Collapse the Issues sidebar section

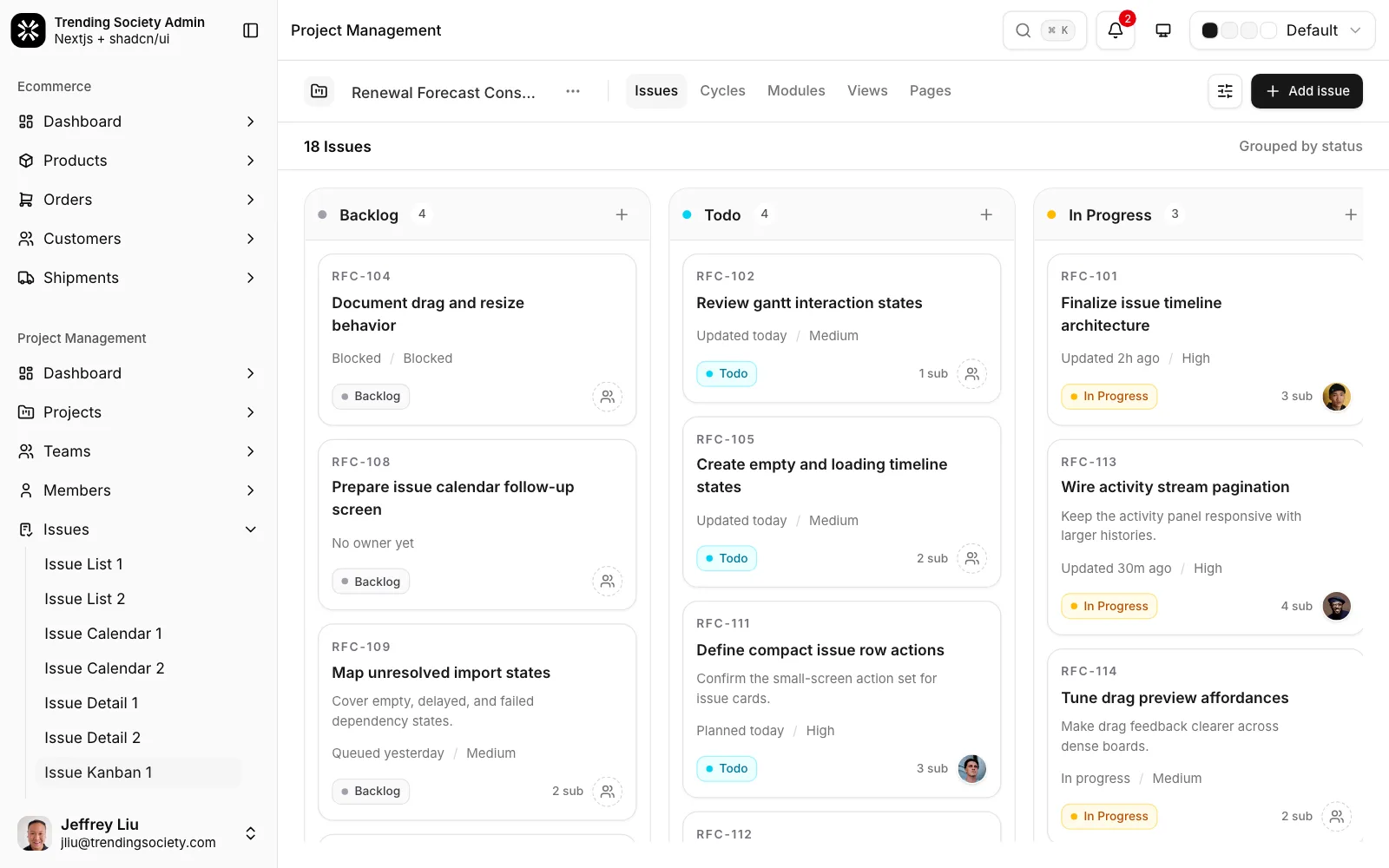pos(139,529)
